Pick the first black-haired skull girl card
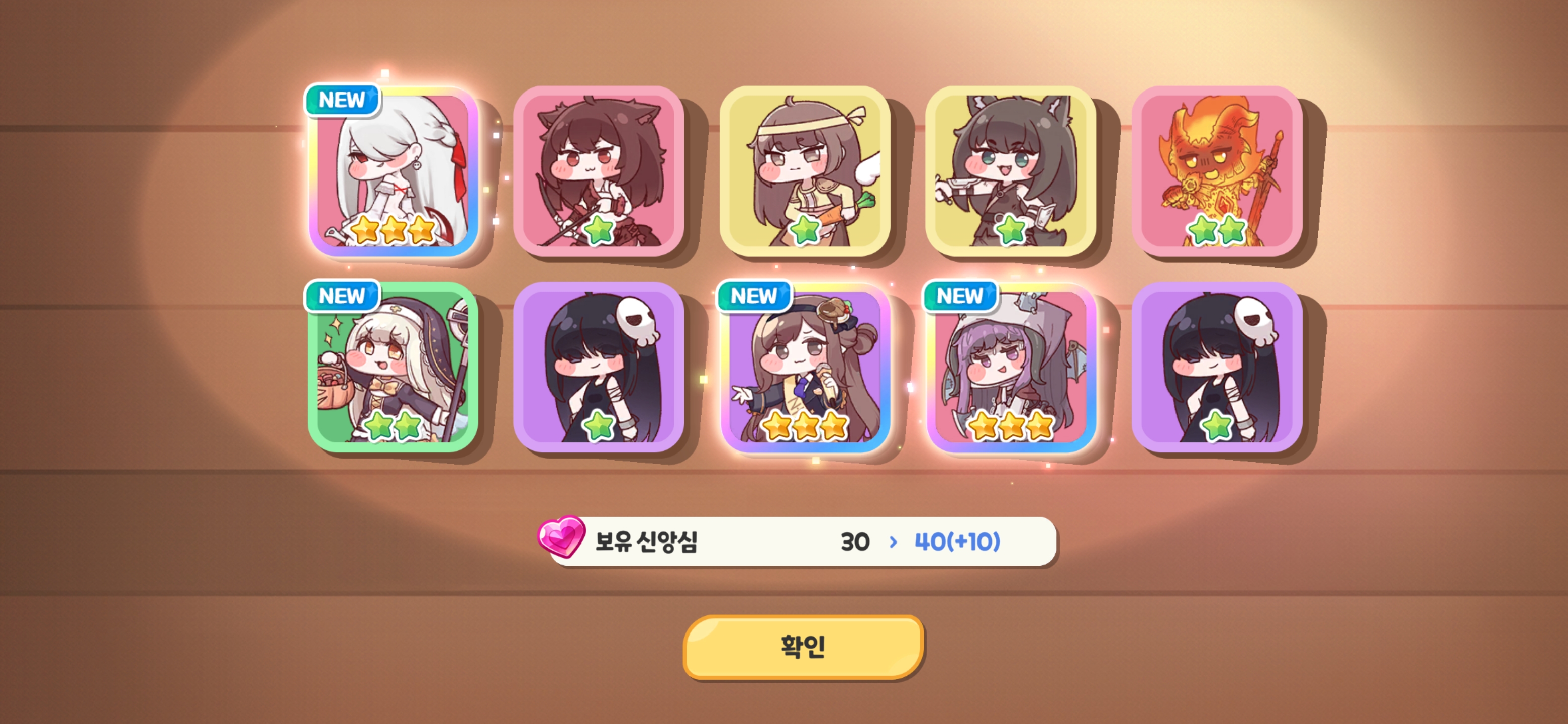The image size is (1568, 724). point(599,367)
